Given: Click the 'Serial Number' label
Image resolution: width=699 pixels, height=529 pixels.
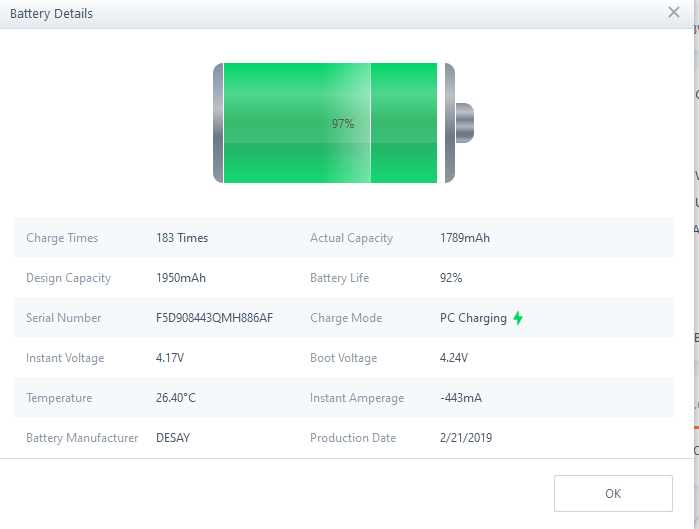Looking at the screenshot, I should click(x=63, y=318).
